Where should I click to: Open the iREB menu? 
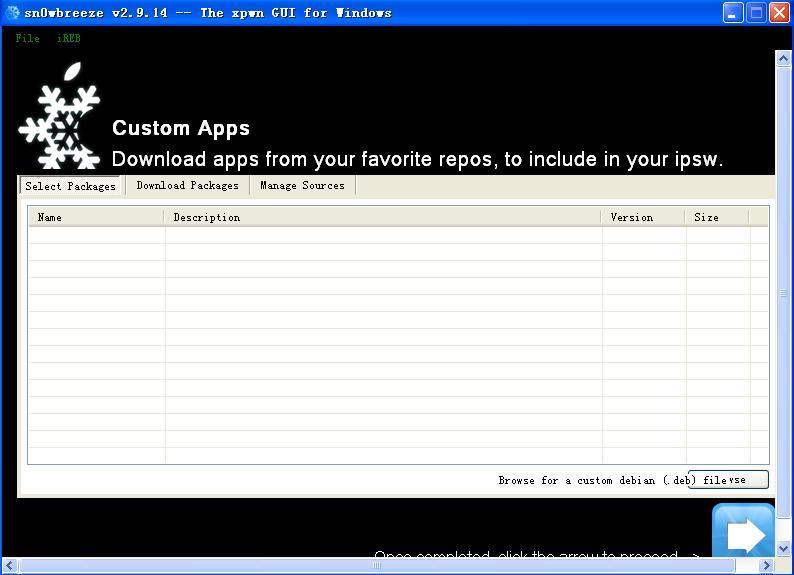click(x=69, y=38)
